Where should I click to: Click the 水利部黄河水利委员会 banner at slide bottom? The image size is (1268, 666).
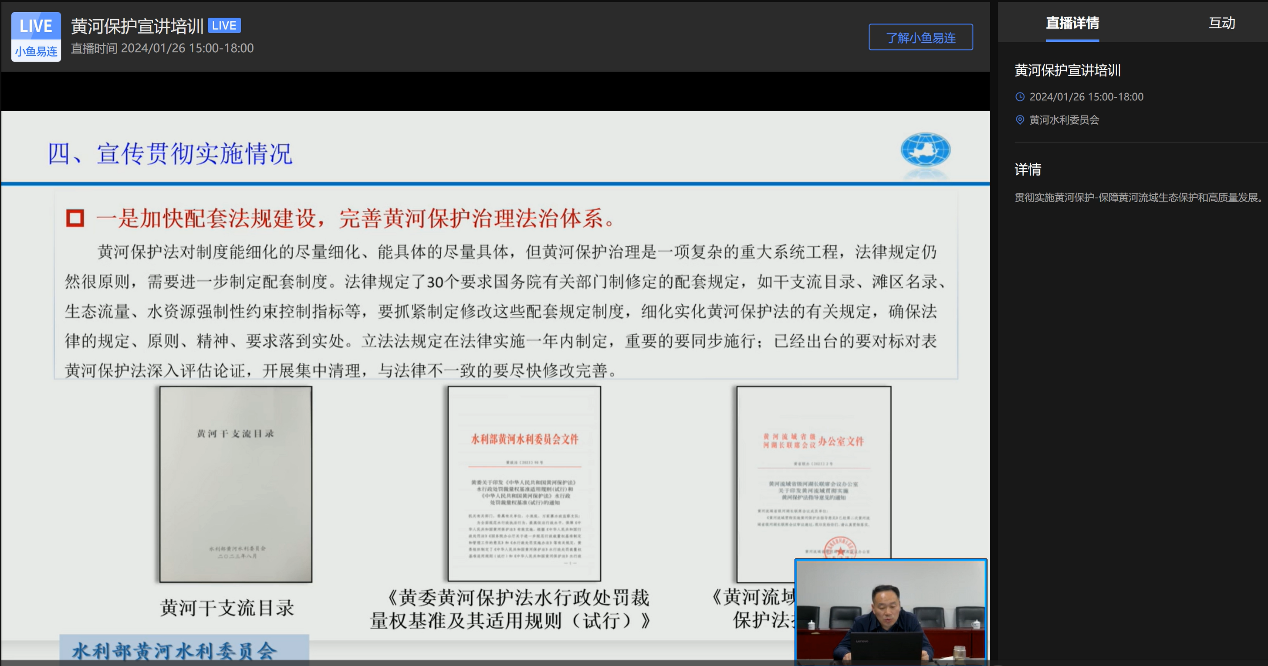tap(174, 651)
